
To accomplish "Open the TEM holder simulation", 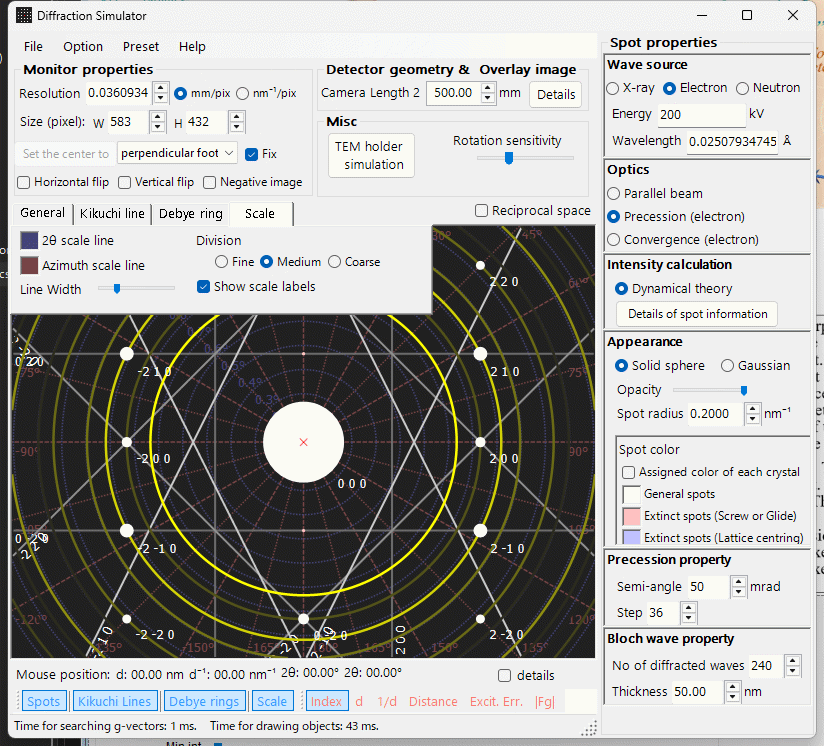I will (370, 155).
